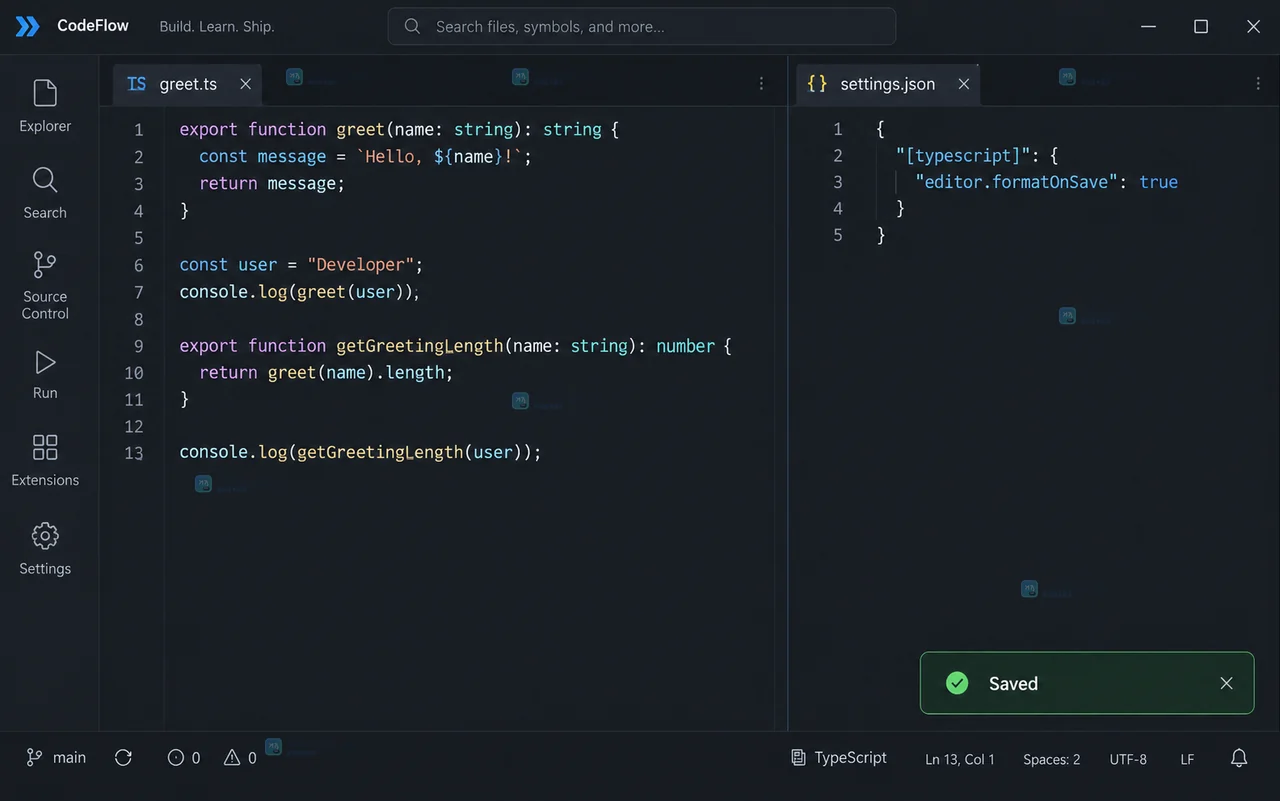Open the Source Control panel

(x=45, y=285)
